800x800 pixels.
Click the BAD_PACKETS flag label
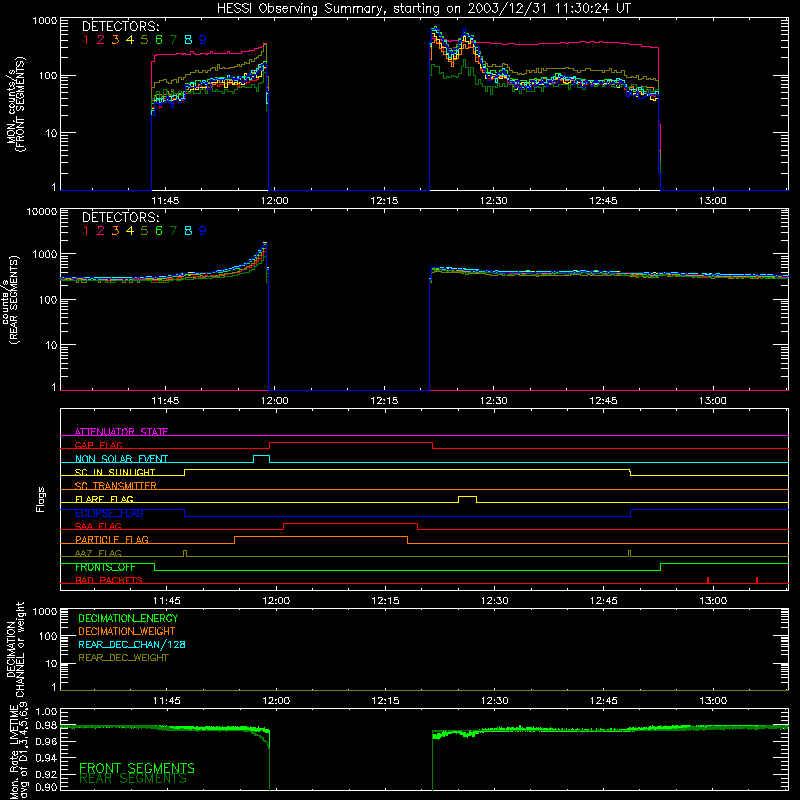tap(109, 581)
